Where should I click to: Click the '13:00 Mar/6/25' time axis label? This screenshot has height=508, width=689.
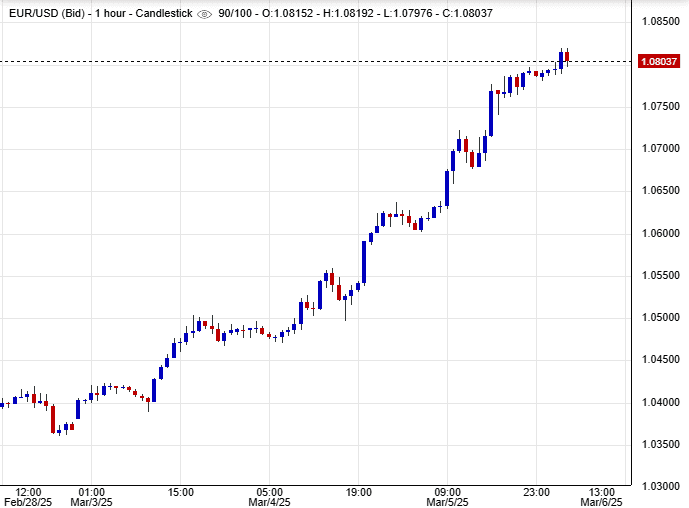(x=602, y=497)
